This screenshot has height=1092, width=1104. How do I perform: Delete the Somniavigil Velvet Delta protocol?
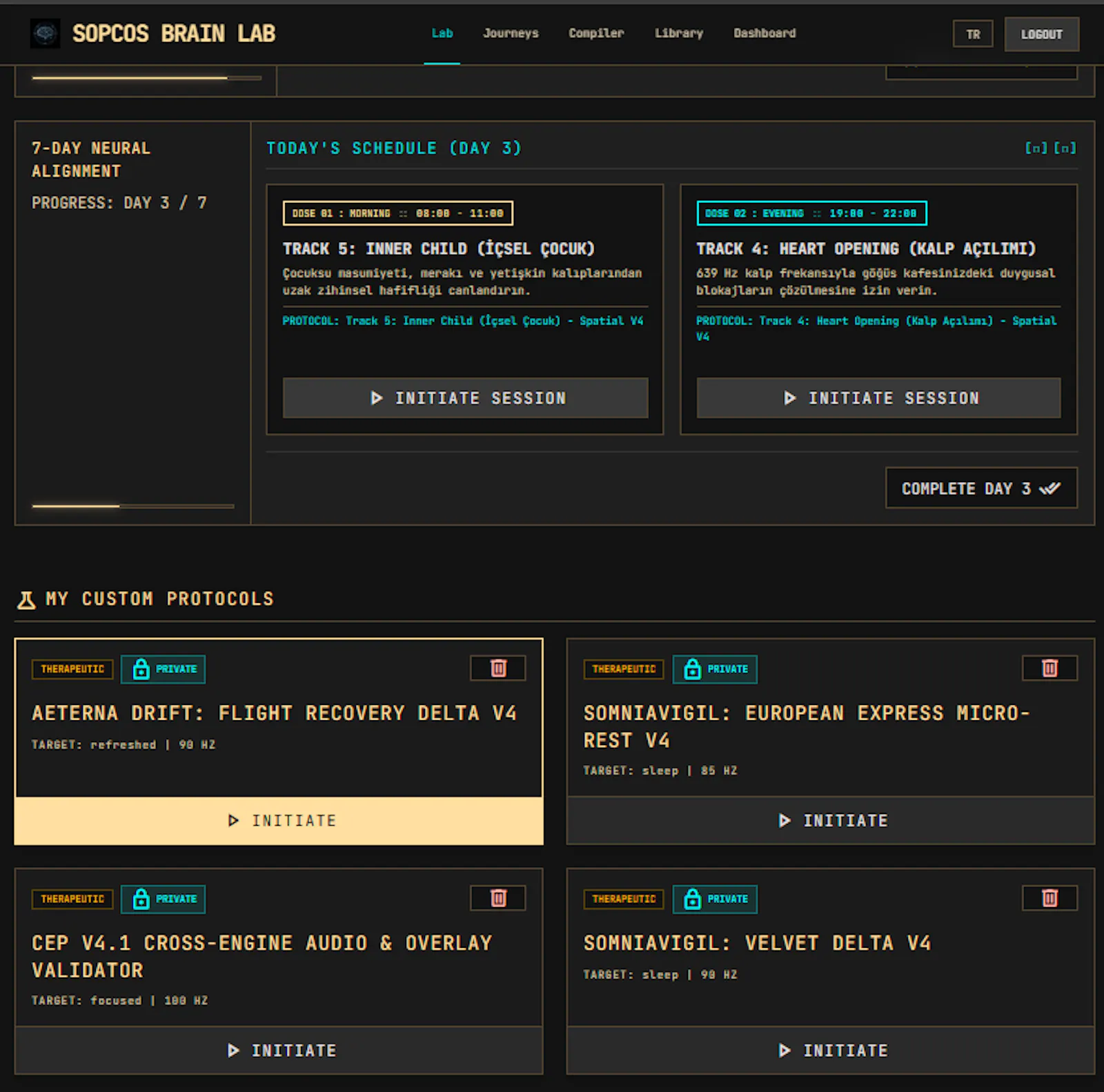[x=1049, y=898]
